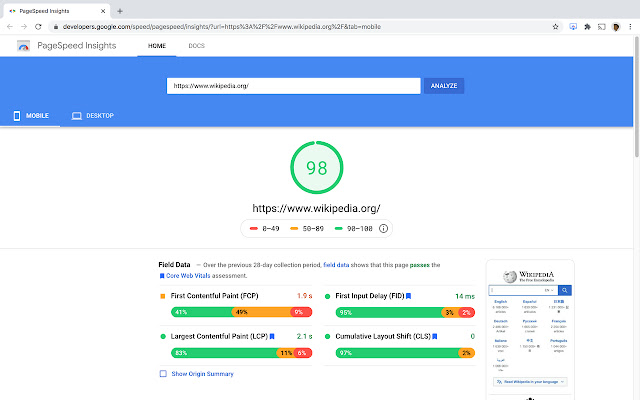Expand 'Read Wikipedia in your language' in preview

(530, 382)
